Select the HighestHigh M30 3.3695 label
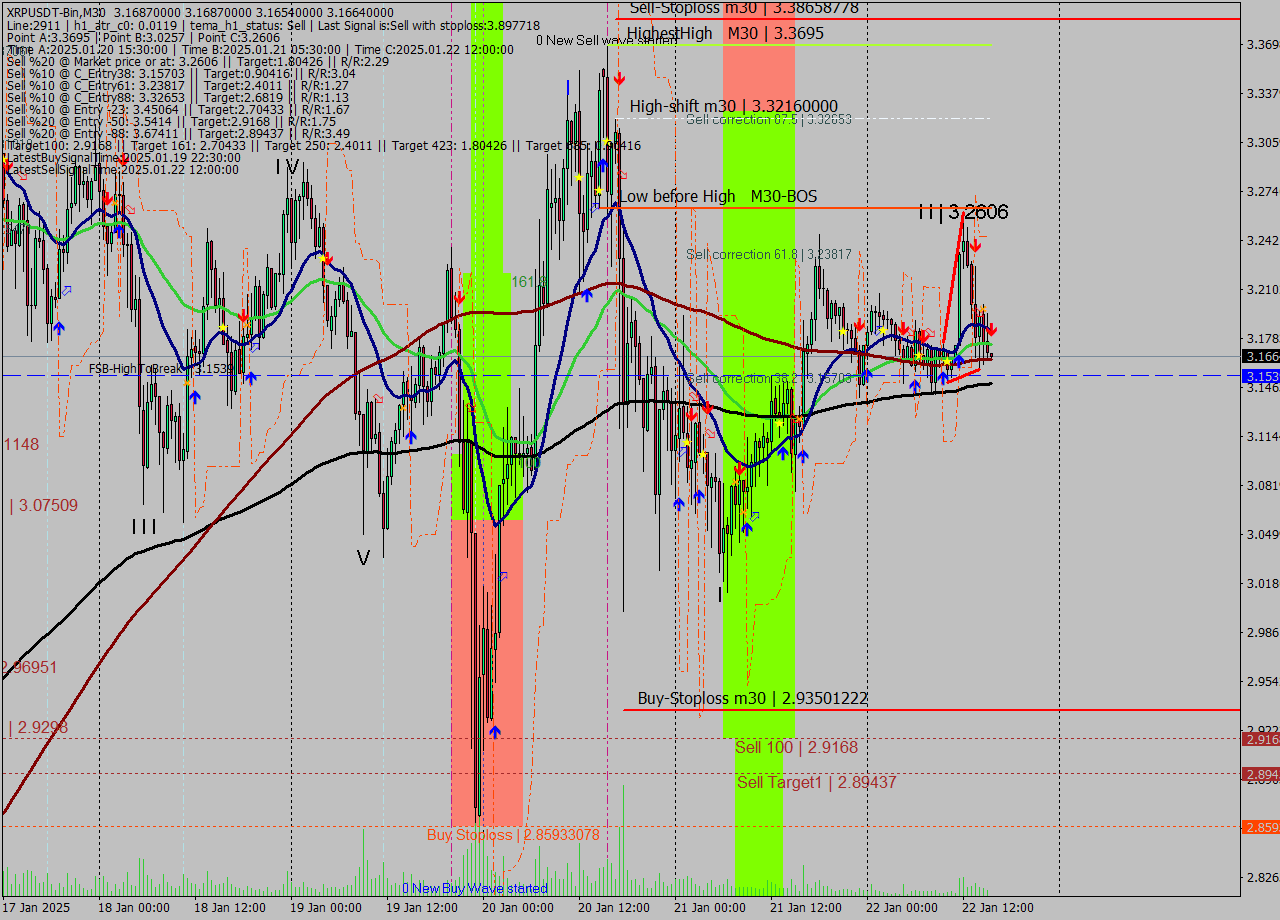The image size is (1280, 920). pos(726,33)
